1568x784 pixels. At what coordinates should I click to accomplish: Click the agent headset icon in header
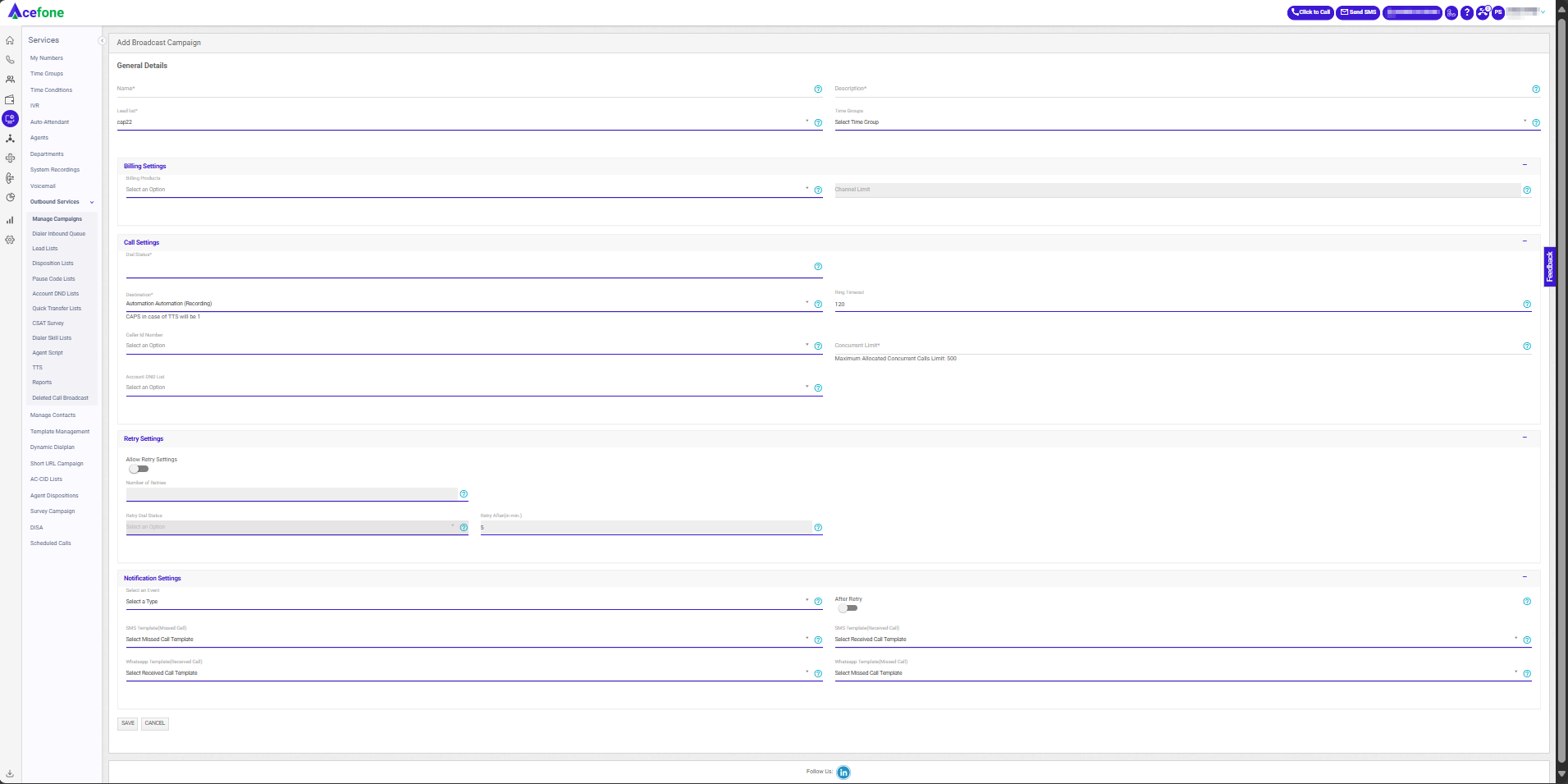point(1451,12)
